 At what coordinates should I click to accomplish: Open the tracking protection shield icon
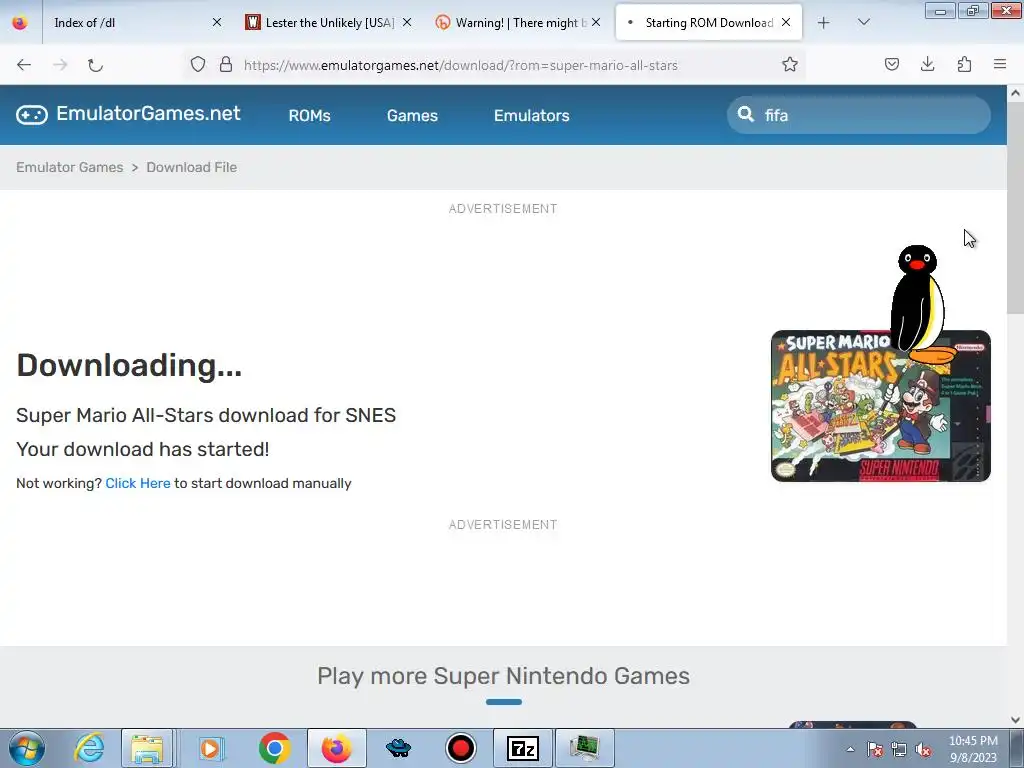[198, 65]
